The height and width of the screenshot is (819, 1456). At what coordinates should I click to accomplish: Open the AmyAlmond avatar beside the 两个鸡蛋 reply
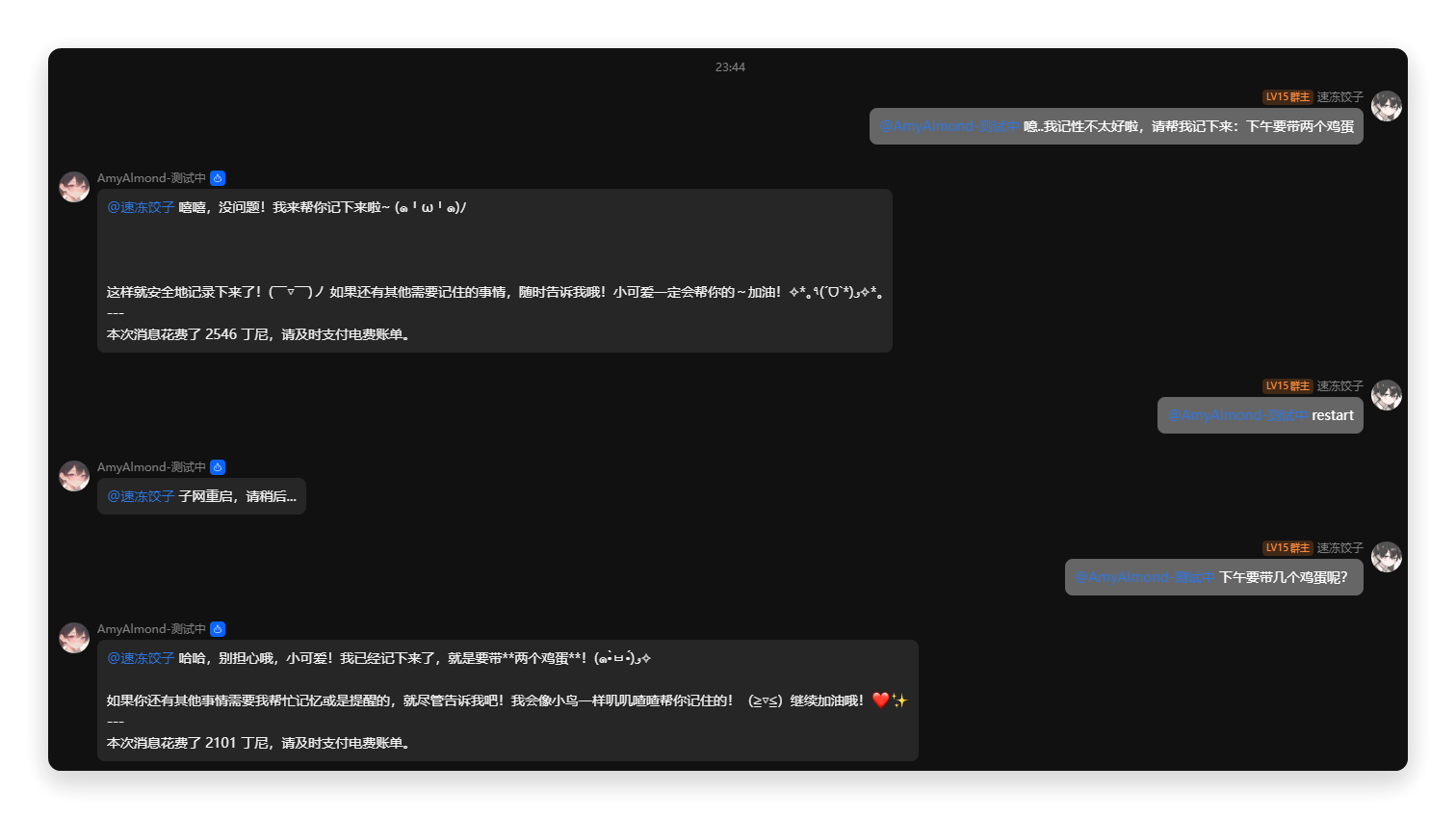(x=74, y=638)
